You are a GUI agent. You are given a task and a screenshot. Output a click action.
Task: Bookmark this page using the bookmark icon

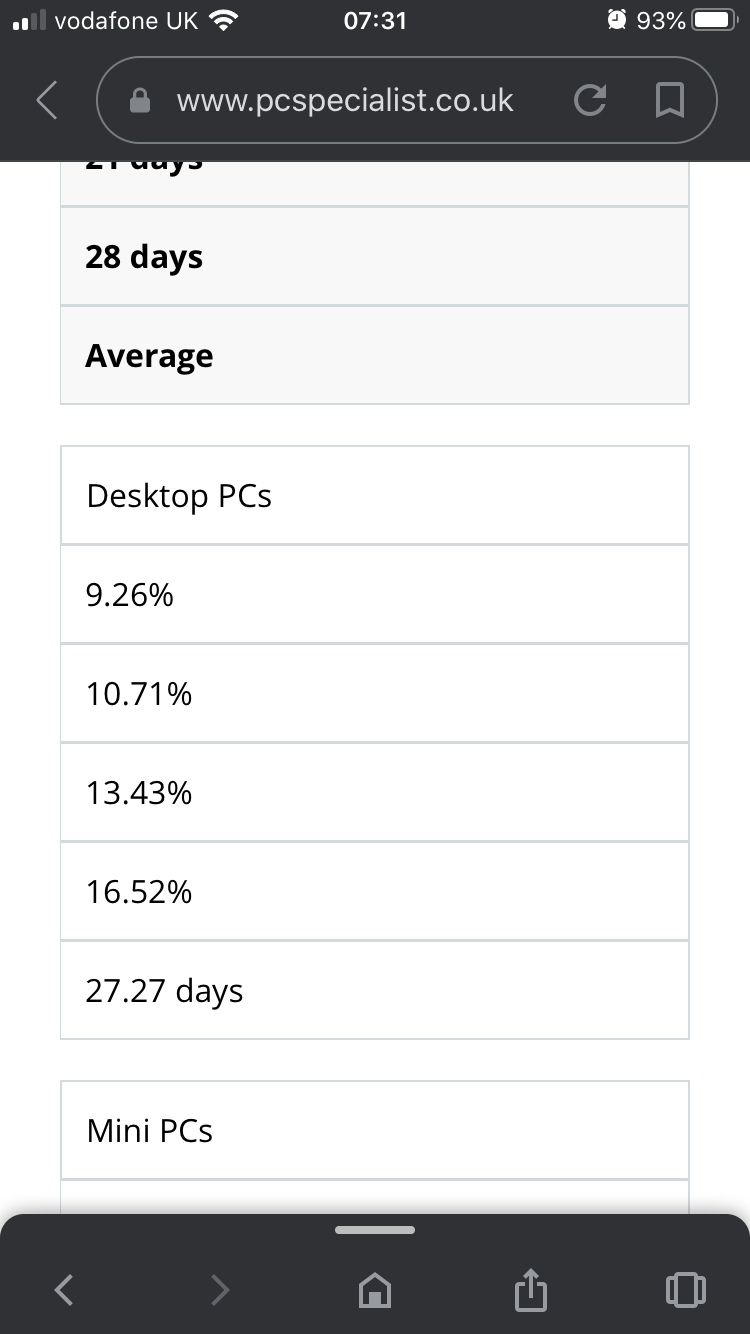669,100
